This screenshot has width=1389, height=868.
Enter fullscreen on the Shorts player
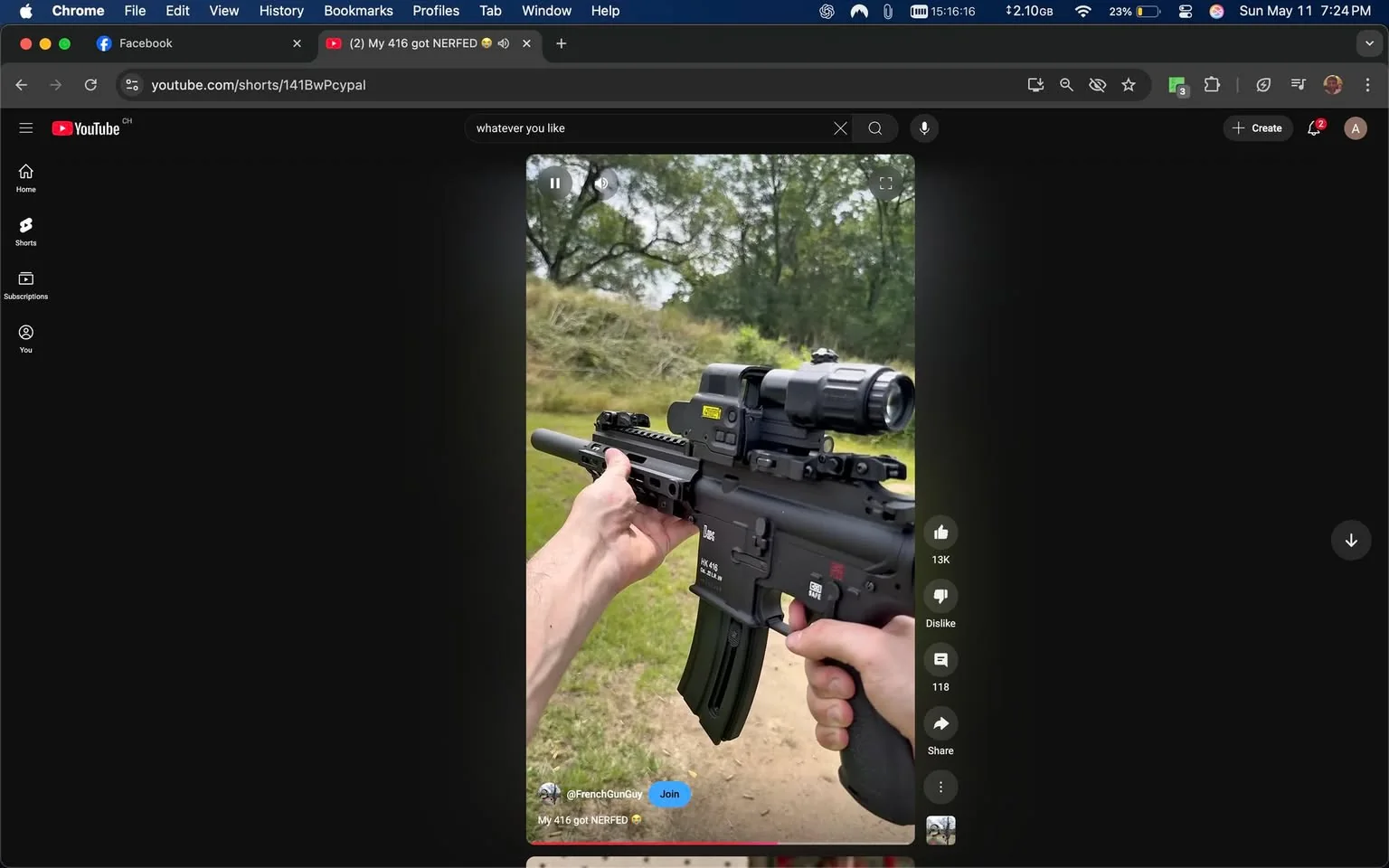point(885,183)
